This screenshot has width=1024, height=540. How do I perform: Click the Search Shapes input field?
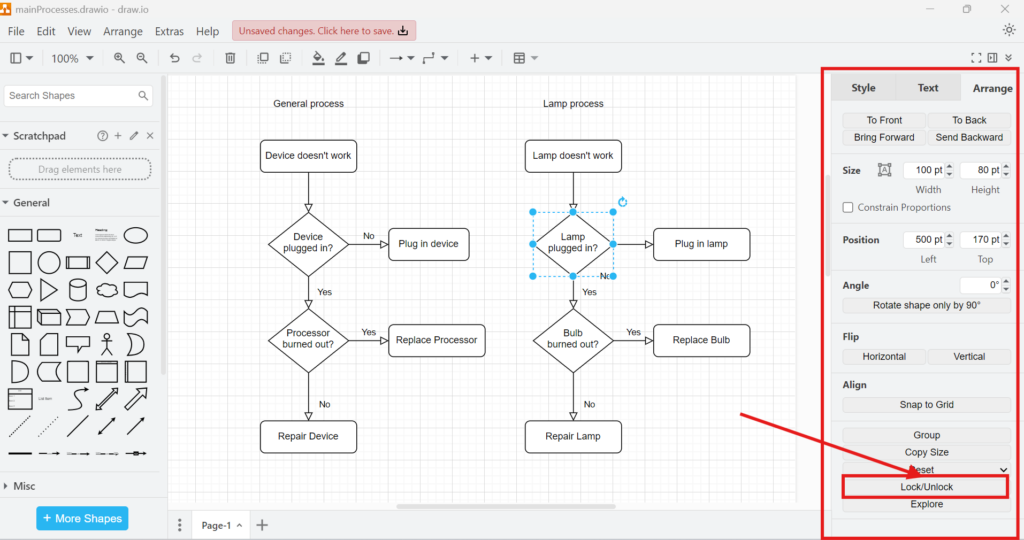point(70,96)
